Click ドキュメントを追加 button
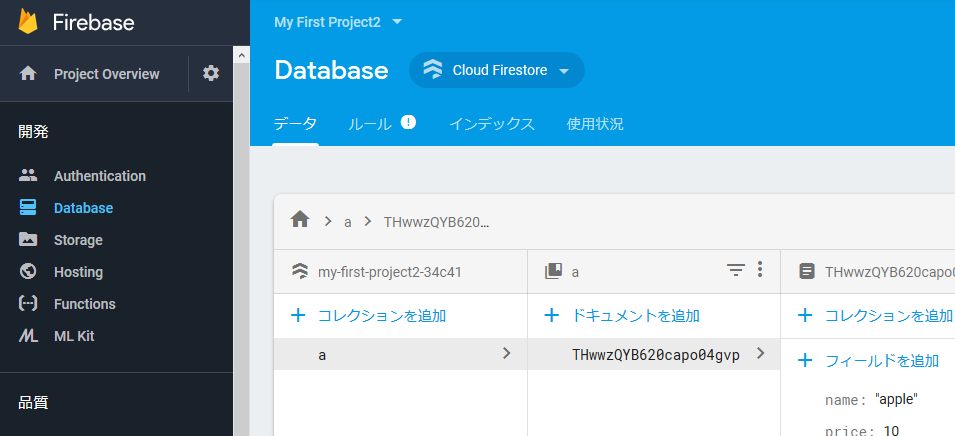This screenshot has width=955, height=436. click(635, 315)
